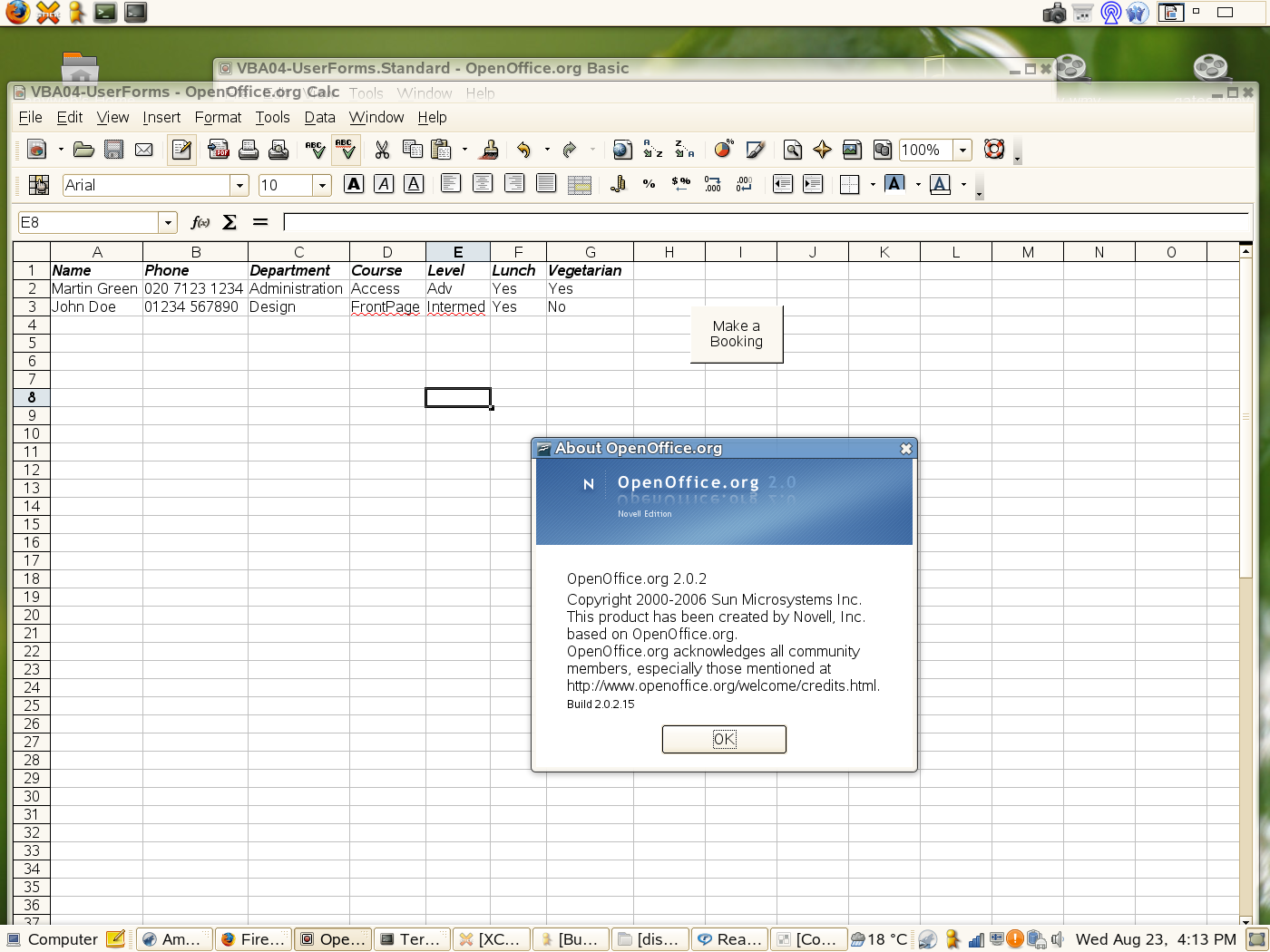Open the Window menu in Calc
1270x952 pixels.
tap(376, 117)
